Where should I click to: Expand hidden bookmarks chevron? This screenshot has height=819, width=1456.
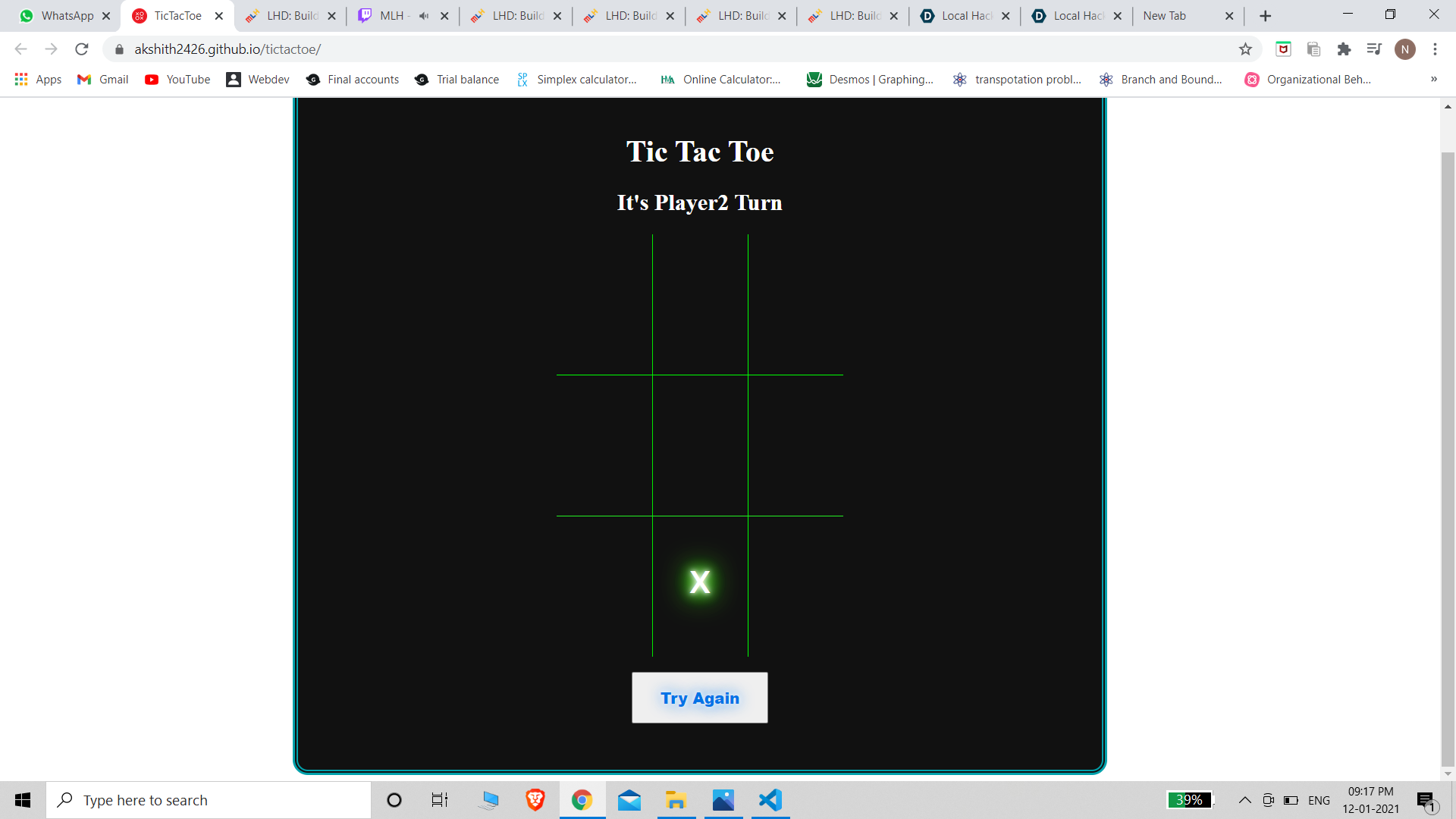(1433, 79)
